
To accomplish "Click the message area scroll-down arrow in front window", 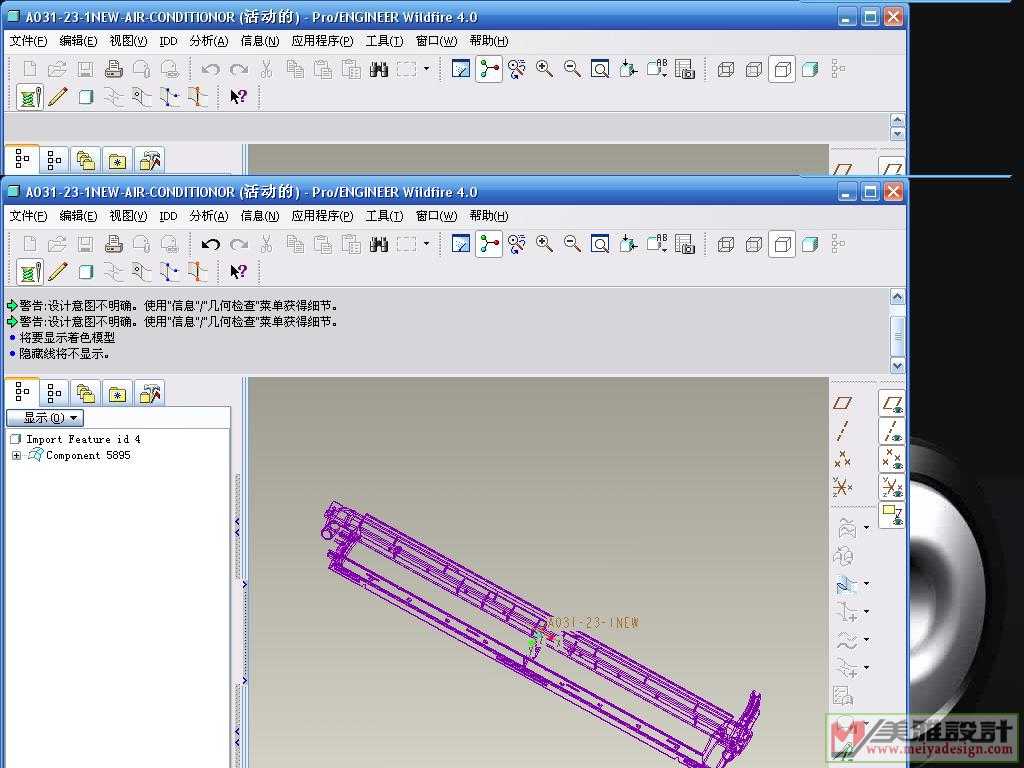I will tap(897, 366).
